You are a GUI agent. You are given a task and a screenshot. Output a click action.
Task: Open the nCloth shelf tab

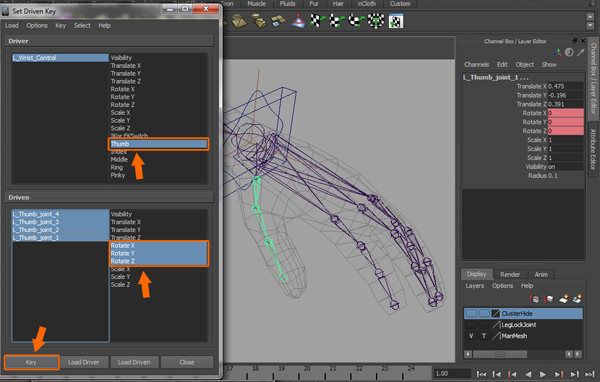367,4
